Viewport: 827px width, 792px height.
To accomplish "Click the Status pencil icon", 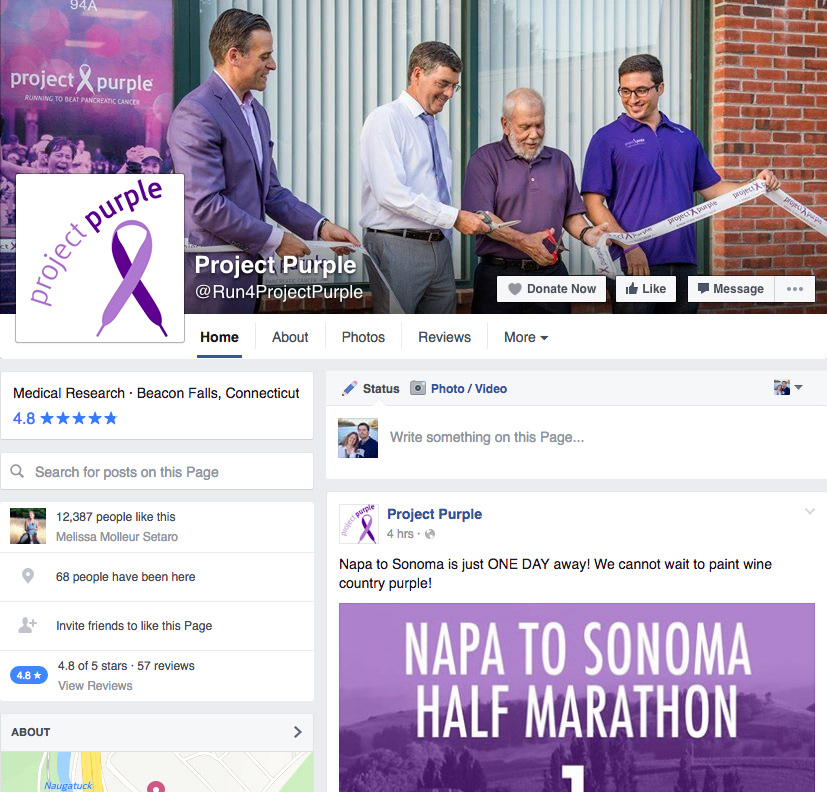I will pos(349,389).
